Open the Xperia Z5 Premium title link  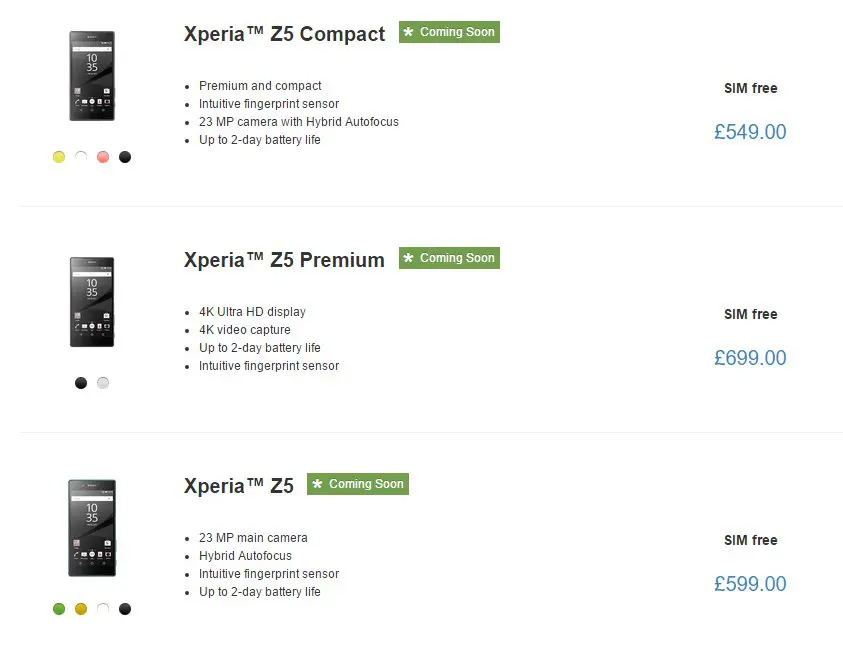click(284, 260)
